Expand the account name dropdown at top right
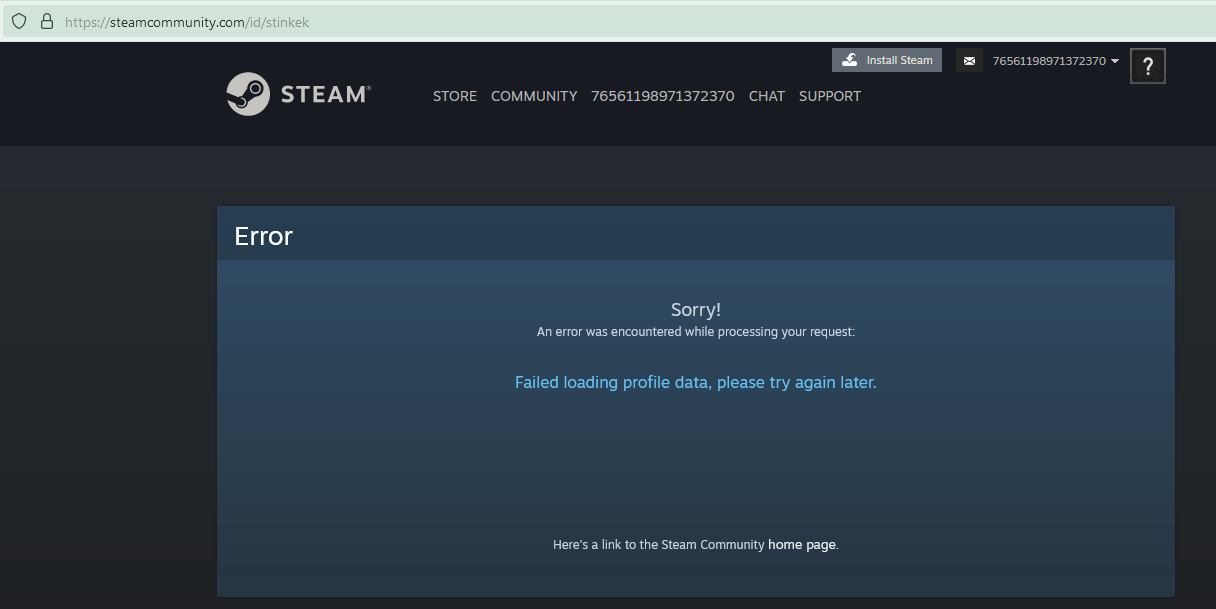The width and height of the screenshot is (1216, 609). pyautogui.click(x=1056, y=61)
